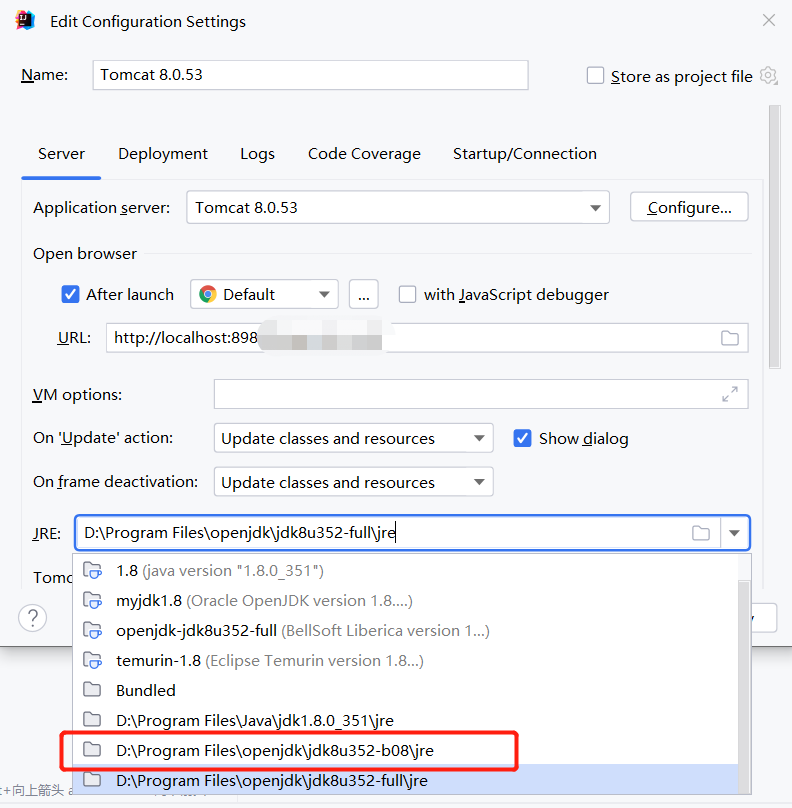
Task: Open the Application server dropdown
Action: pyautogui.click(x=398, y=208)
